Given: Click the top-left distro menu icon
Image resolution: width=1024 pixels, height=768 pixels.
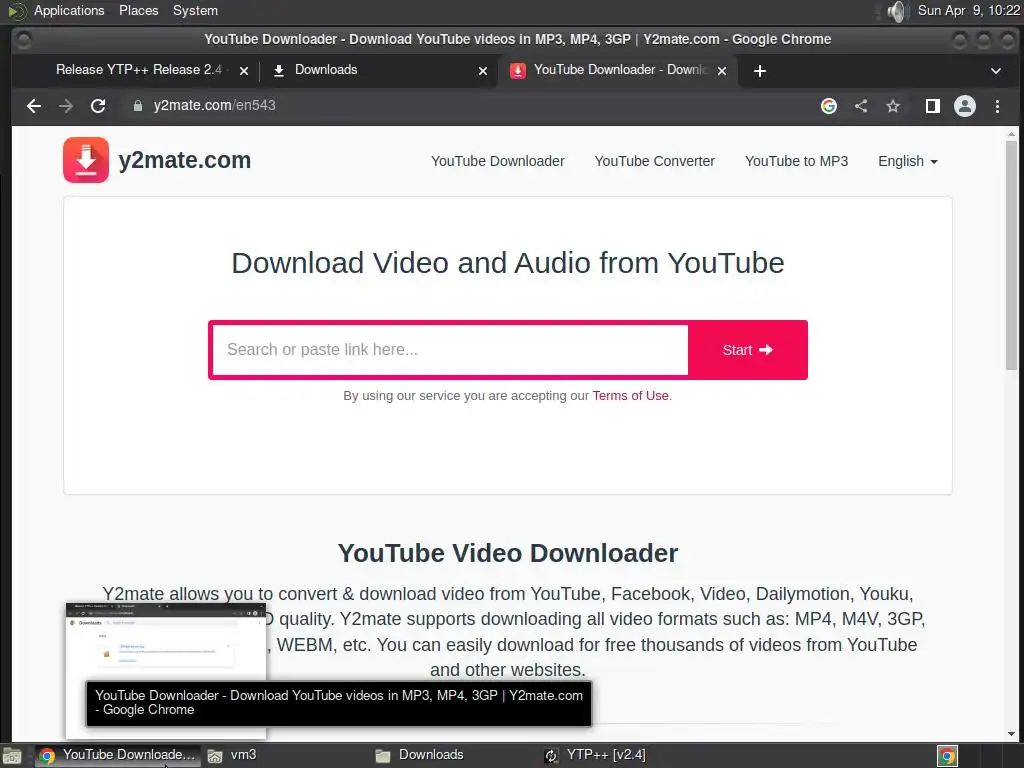Looking at the screenshot, I should coord(16,10).
